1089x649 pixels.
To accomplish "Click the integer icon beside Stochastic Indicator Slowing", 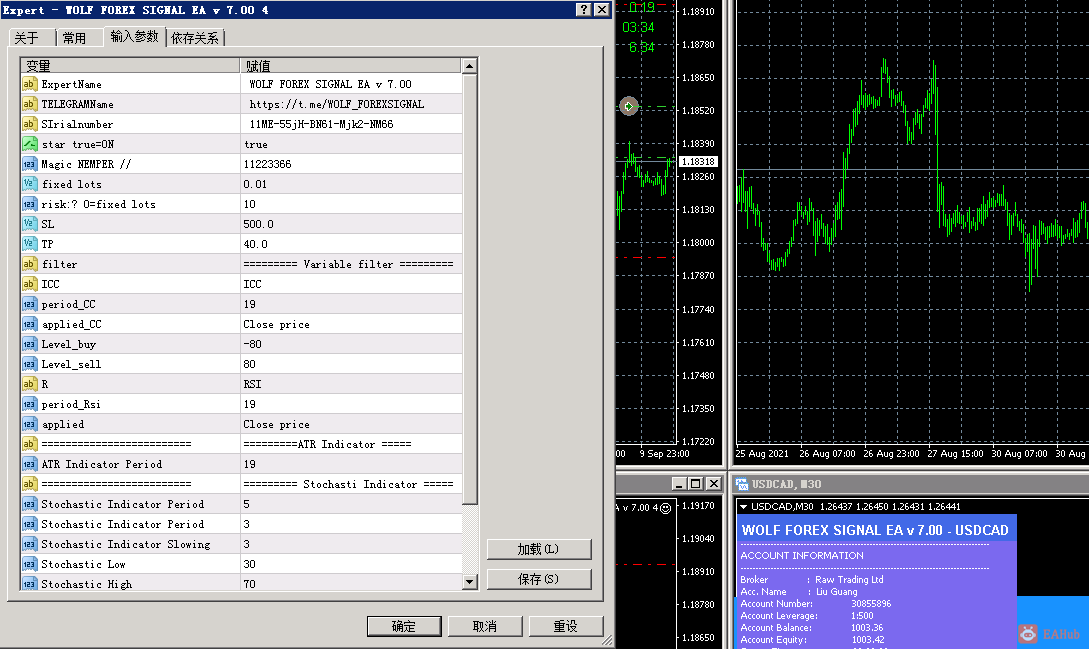I will pos(29,544).
